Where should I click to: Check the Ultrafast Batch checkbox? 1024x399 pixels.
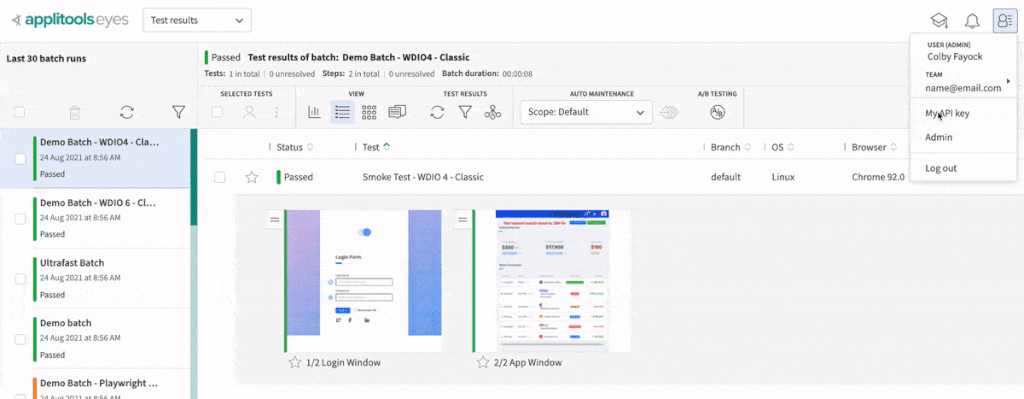[20, 279]
